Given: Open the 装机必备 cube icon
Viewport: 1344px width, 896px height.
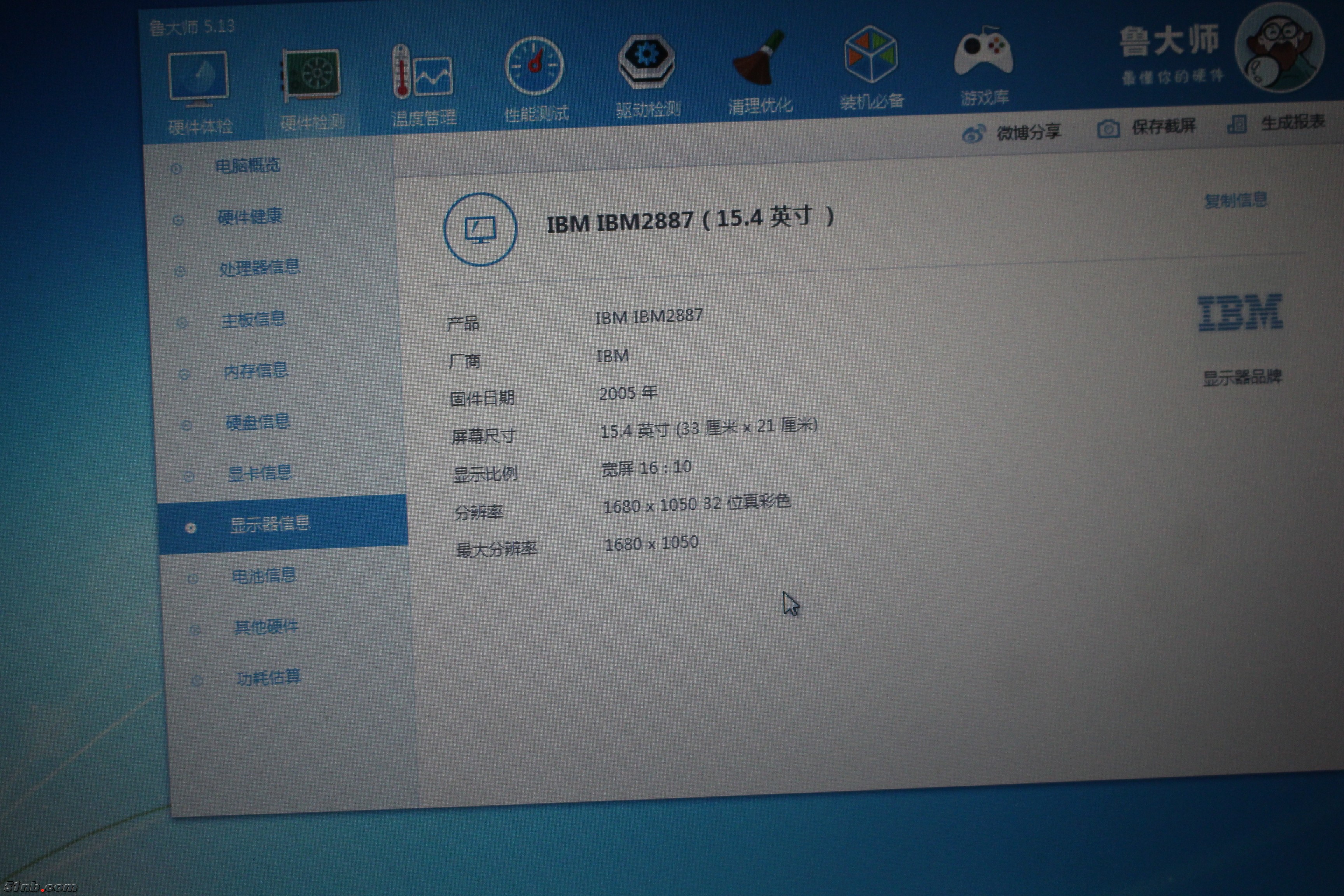Looking at the screenshot, I should point(871,55).
